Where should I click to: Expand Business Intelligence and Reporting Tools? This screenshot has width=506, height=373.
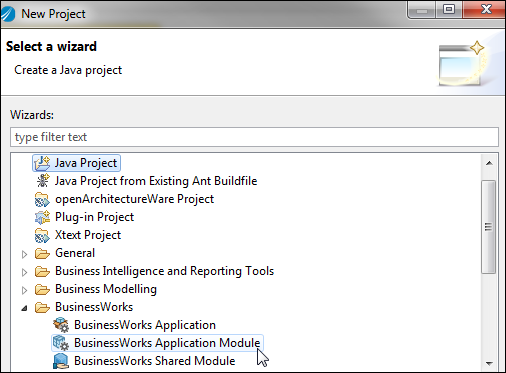(24, 272)
